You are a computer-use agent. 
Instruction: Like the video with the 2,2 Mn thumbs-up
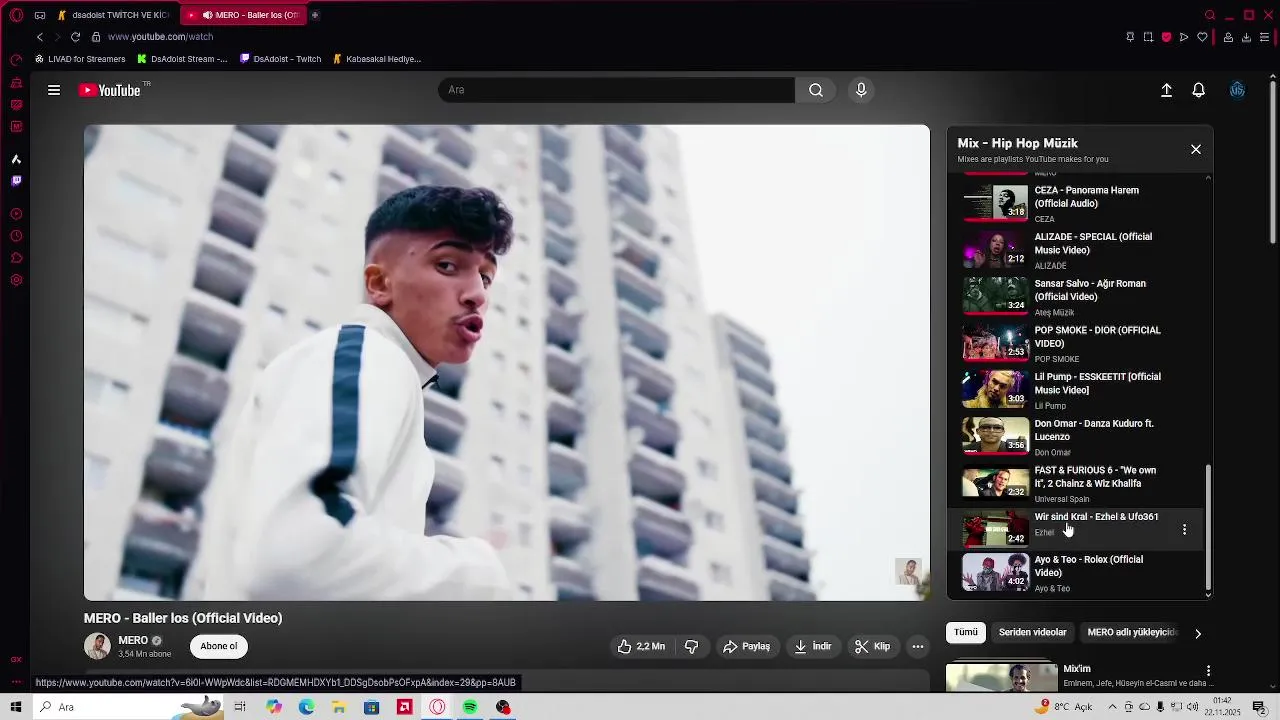(x=641, y=646)
